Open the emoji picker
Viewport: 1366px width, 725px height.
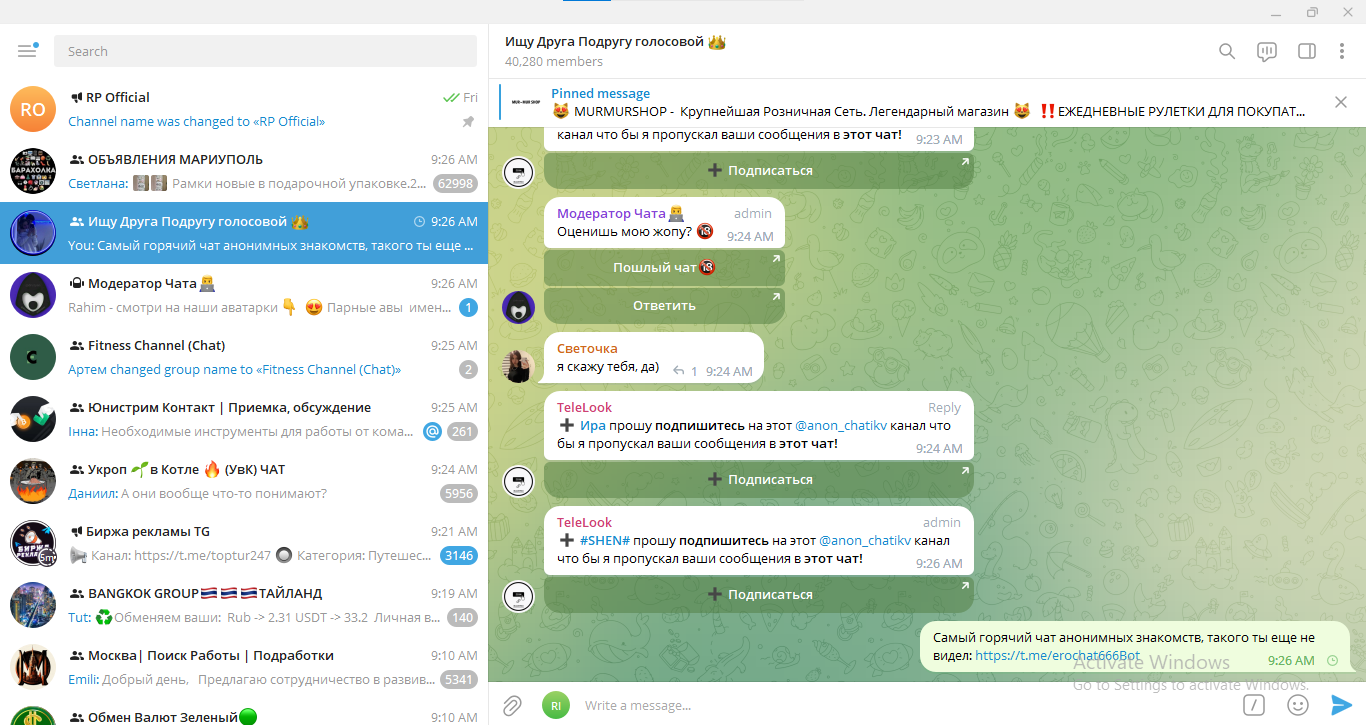[x=1298, y=705]
